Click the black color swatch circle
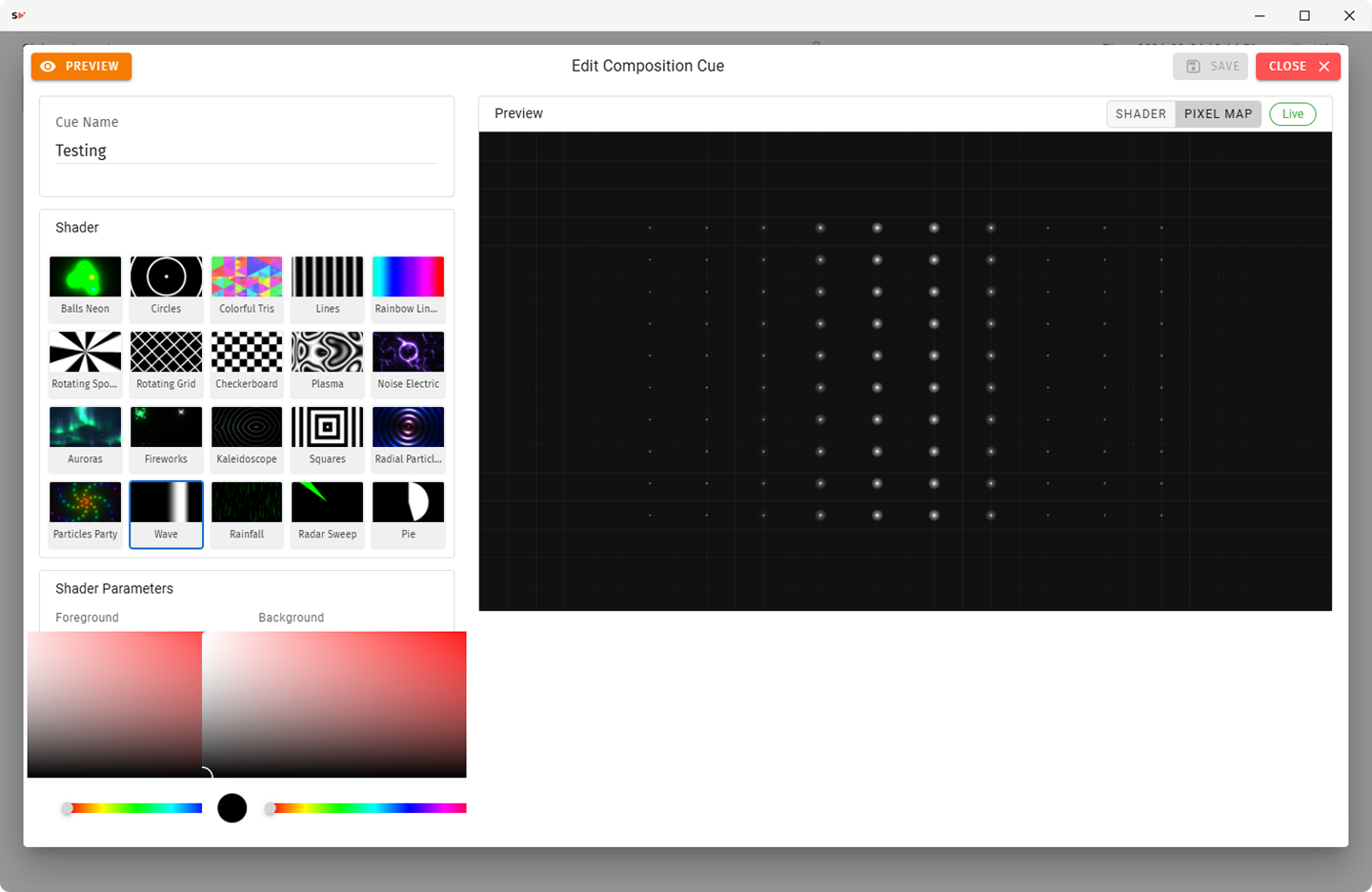The height and width of the screenshot is (892, 1372). coord(232,808)
